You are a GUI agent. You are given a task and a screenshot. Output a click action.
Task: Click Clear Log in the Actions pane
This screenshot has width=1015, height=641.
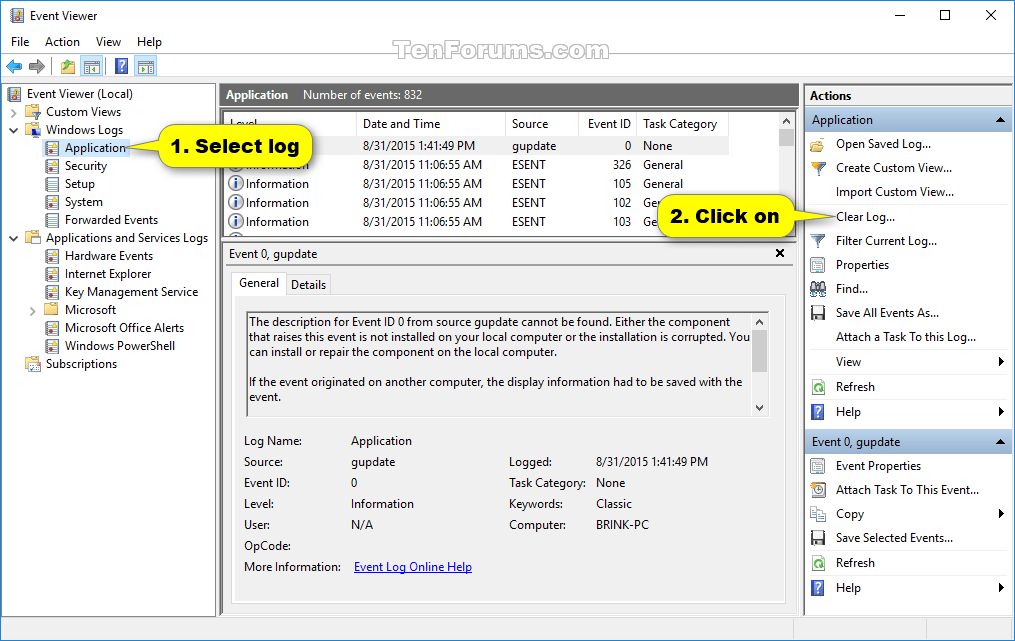coord(863,217)
